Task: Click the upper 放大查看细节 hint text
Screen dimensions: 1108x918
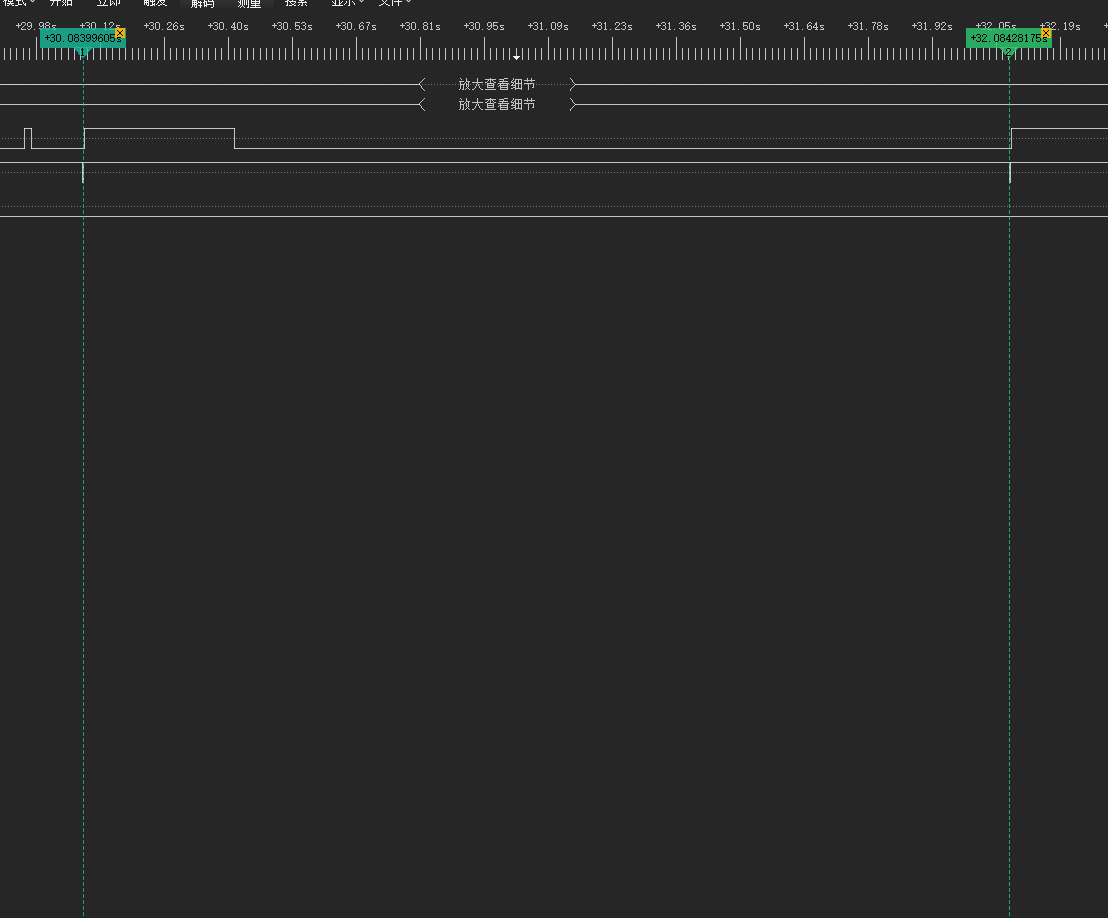Action: tap(497, 84)
